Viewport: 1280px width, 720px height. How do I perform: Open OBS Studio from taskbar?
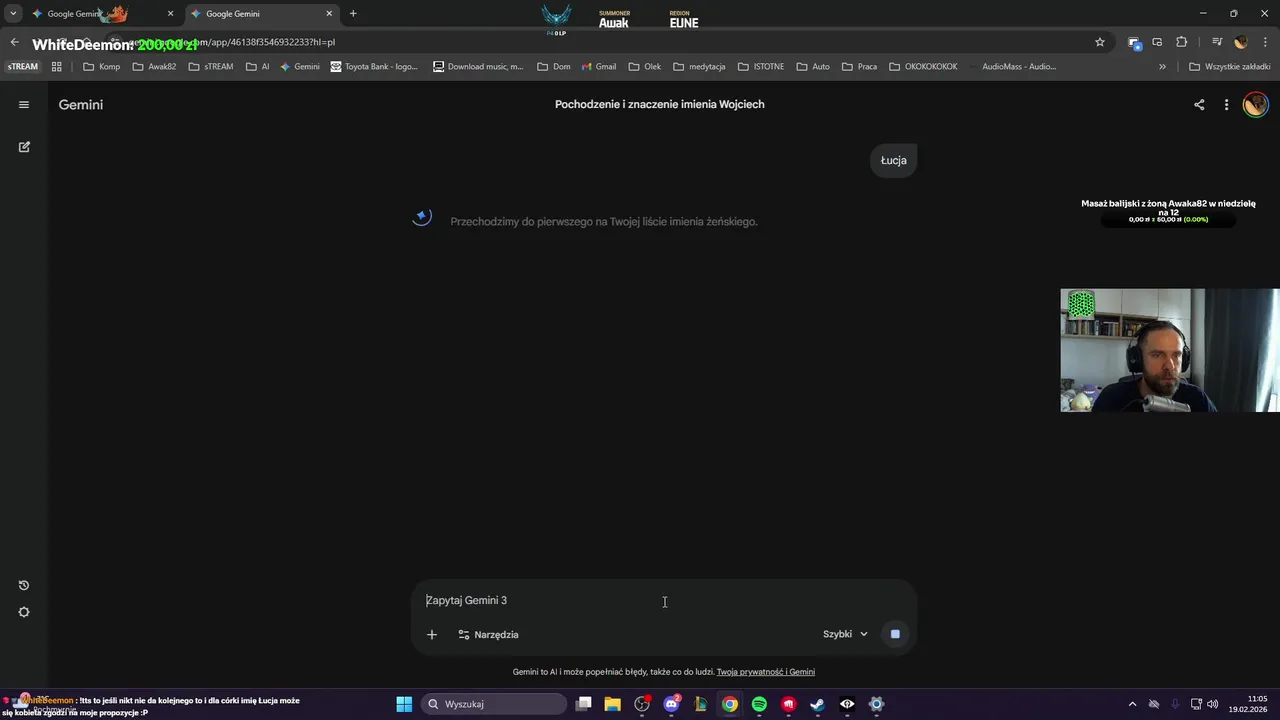642,704
